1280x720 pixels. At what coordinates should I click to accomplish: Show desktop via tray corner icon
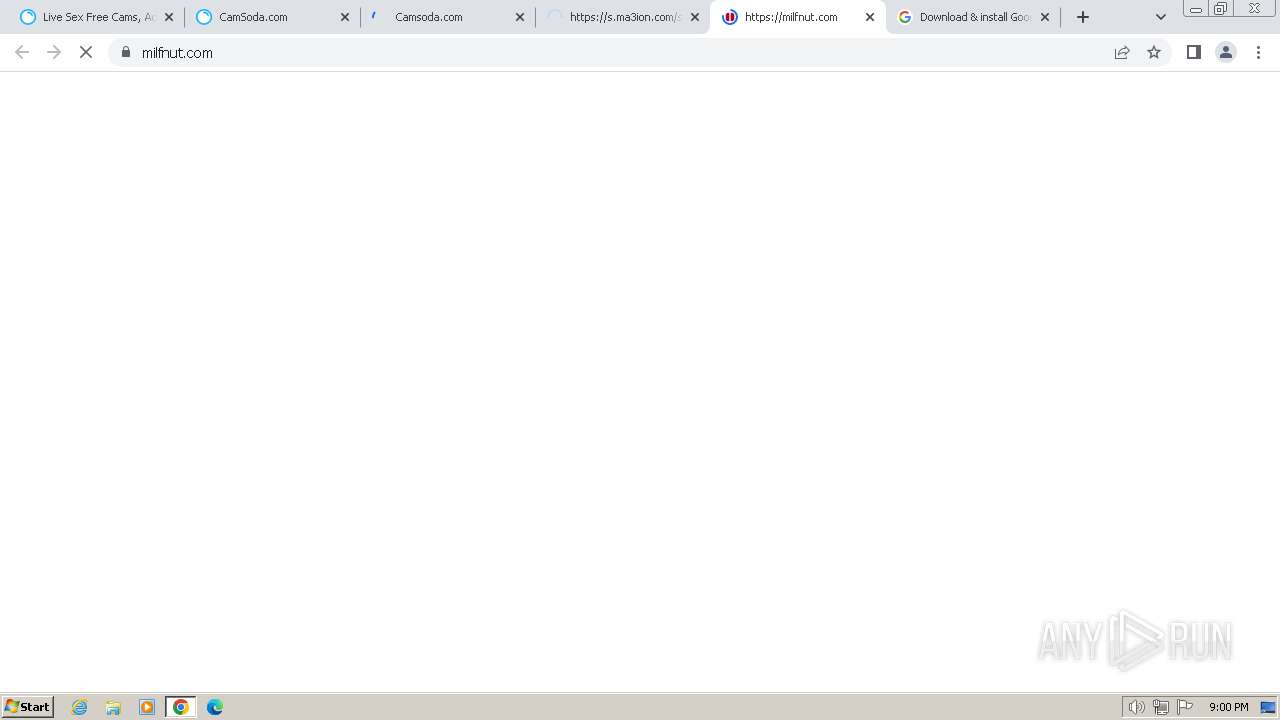(1268, 707)
